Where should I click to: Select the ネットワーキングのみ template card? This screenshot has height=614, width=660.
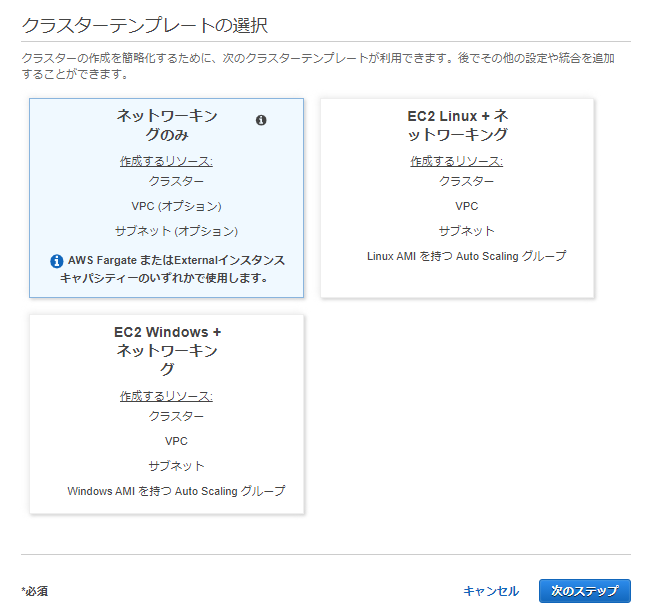(166, 198)
